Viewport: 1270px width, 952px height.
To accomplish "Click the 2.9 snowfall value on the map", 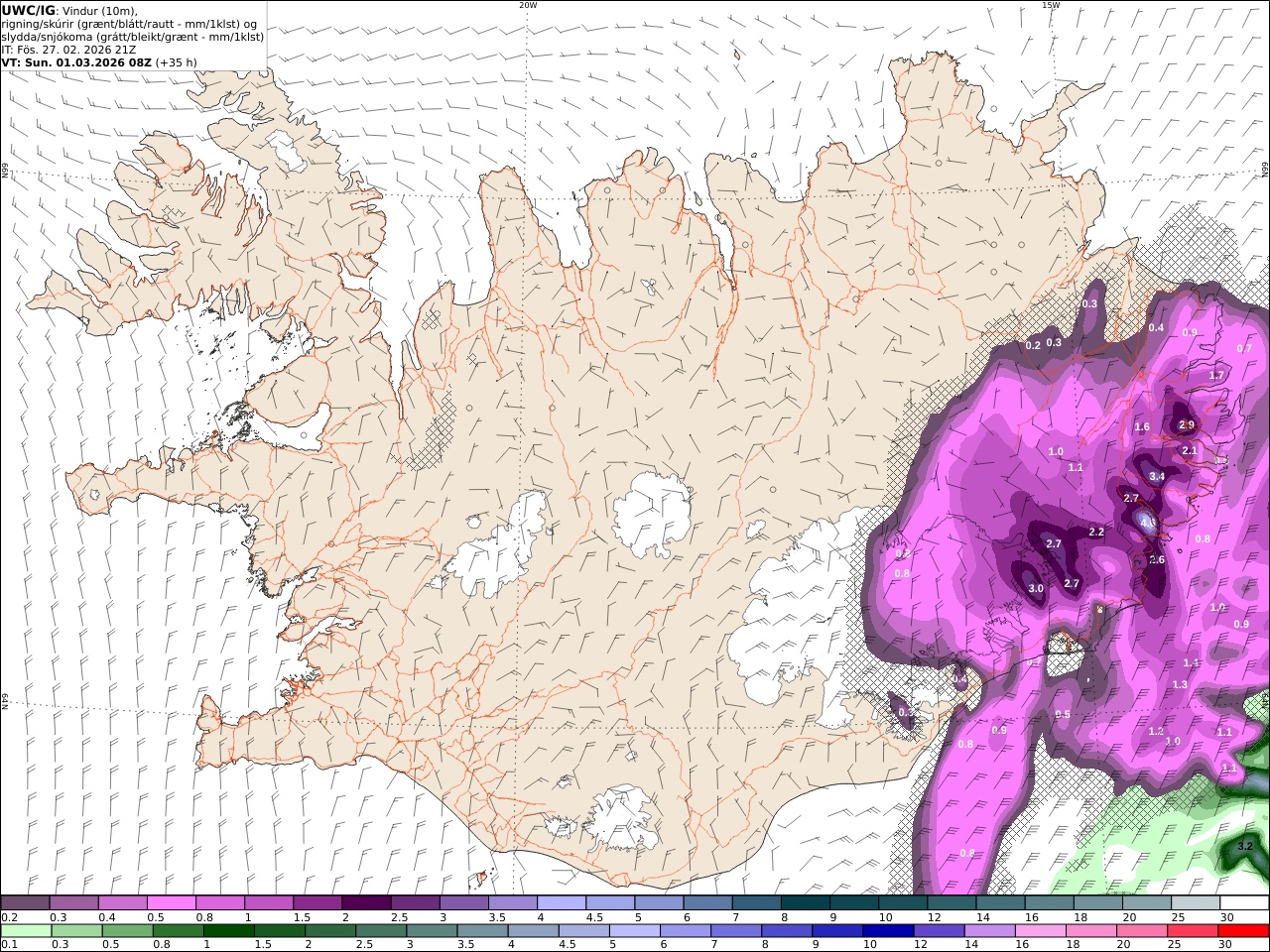I will coord(1187,425).
